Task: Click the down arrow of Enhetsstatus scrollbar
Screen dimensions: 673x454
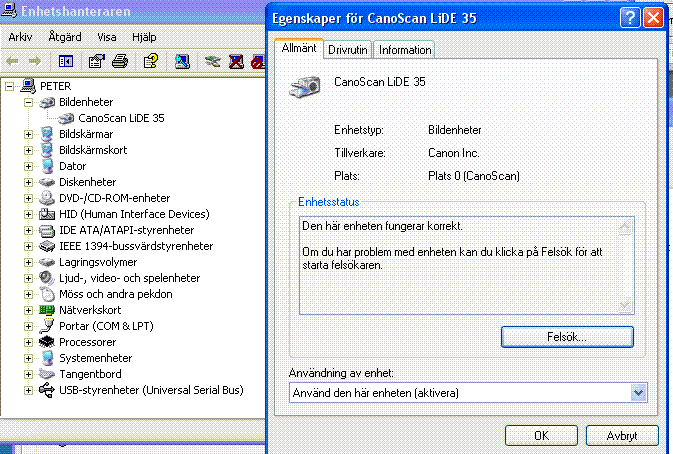Action: (x=625, y=305)
